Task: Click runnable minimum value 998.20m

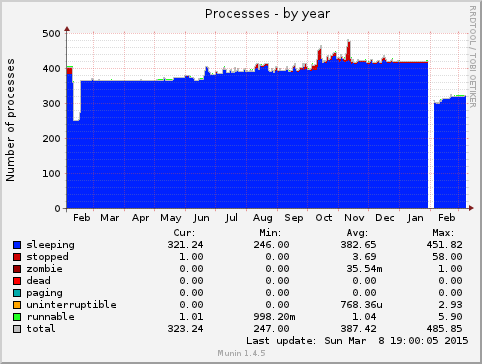Action: pos(274,317)
